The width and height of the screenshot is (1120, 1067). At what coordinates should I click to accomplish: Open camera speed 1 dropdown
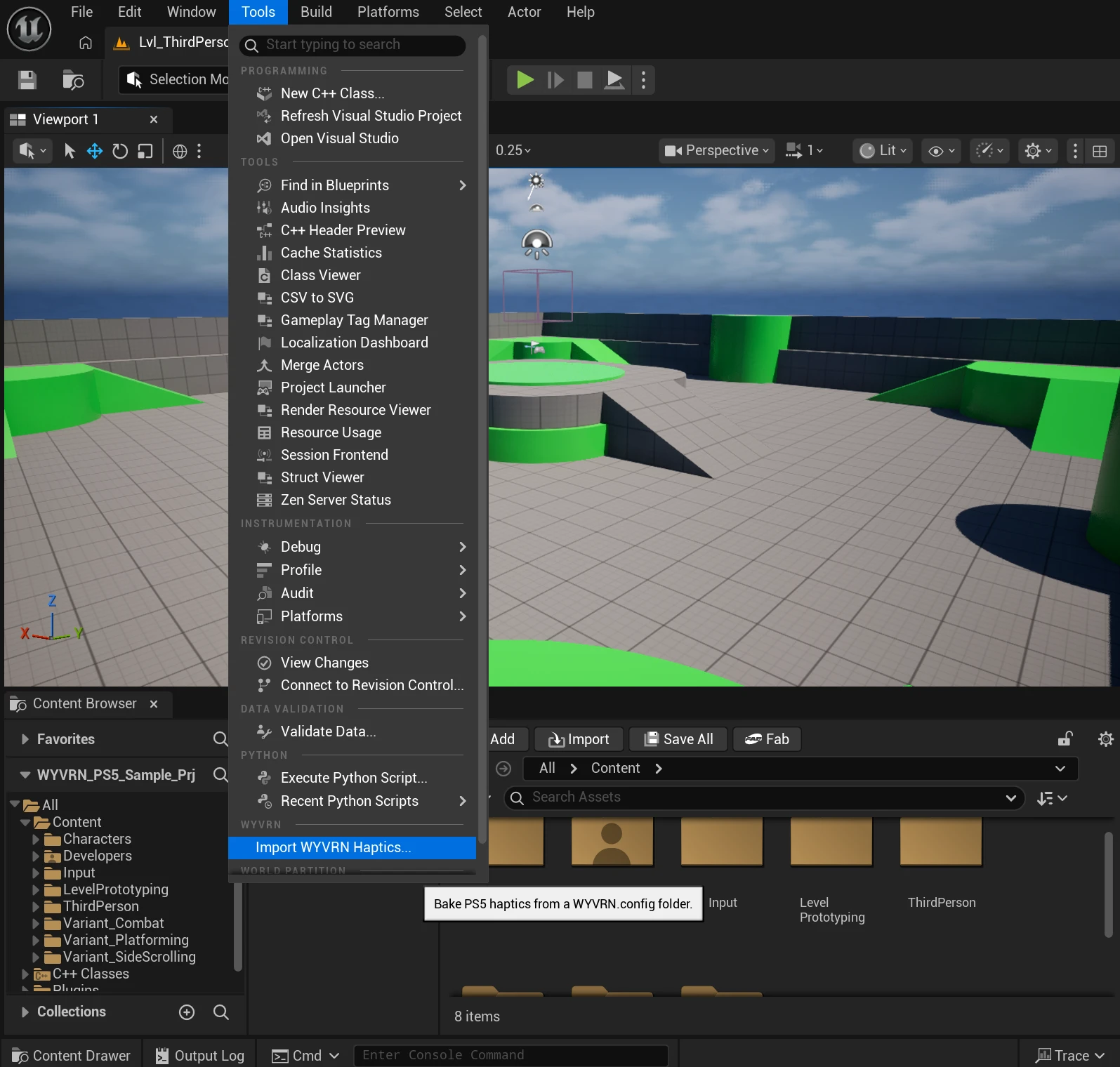(x=804, y=151)
